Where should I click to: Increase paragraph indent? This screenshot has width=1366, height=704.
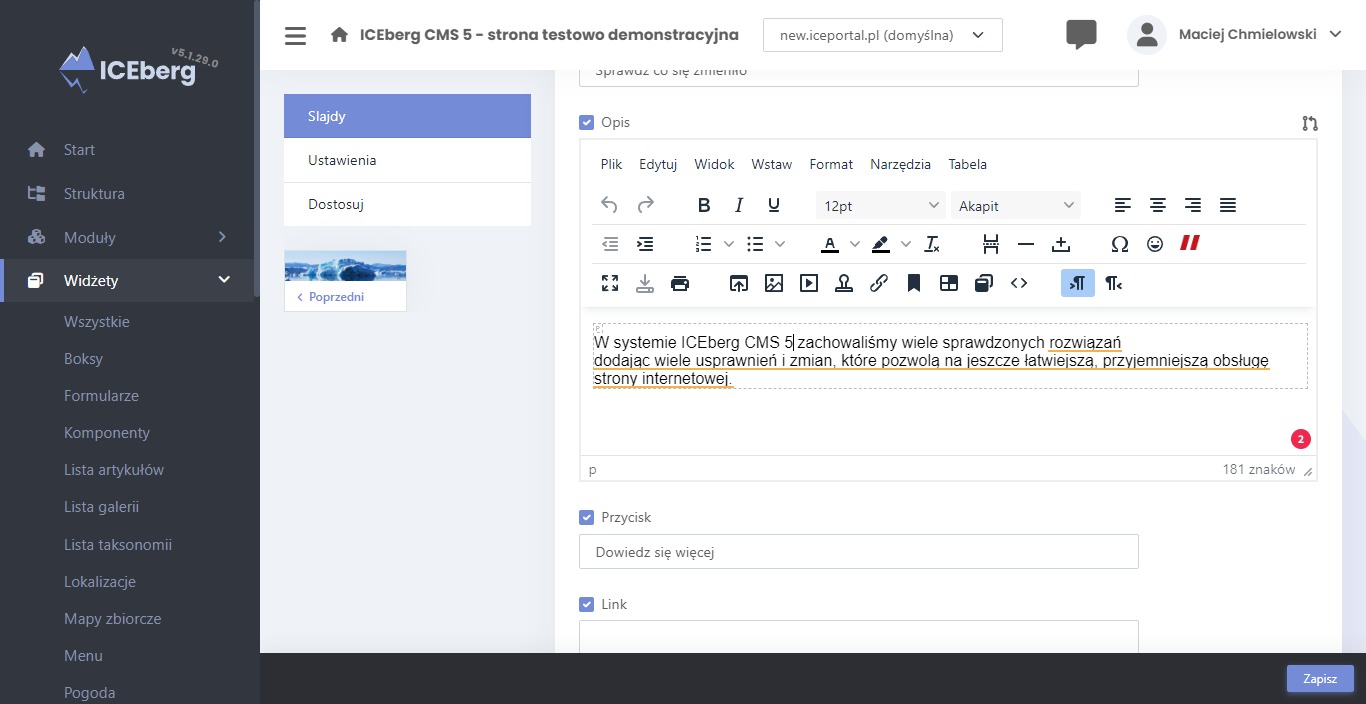(645, 244)
